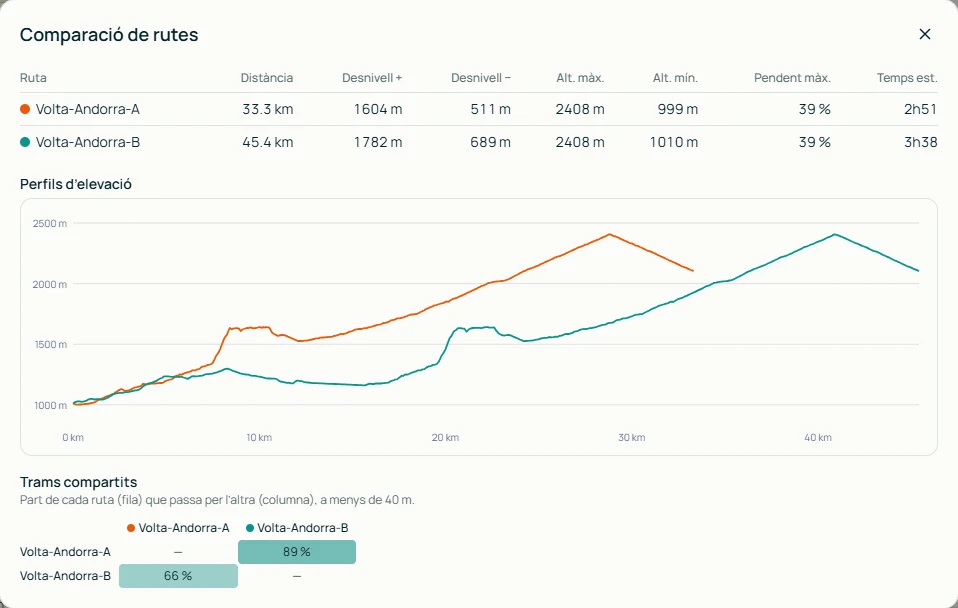Screen dimensions: 958x608
Task: Select the Temps est. column header
Action: pos(907,78)
